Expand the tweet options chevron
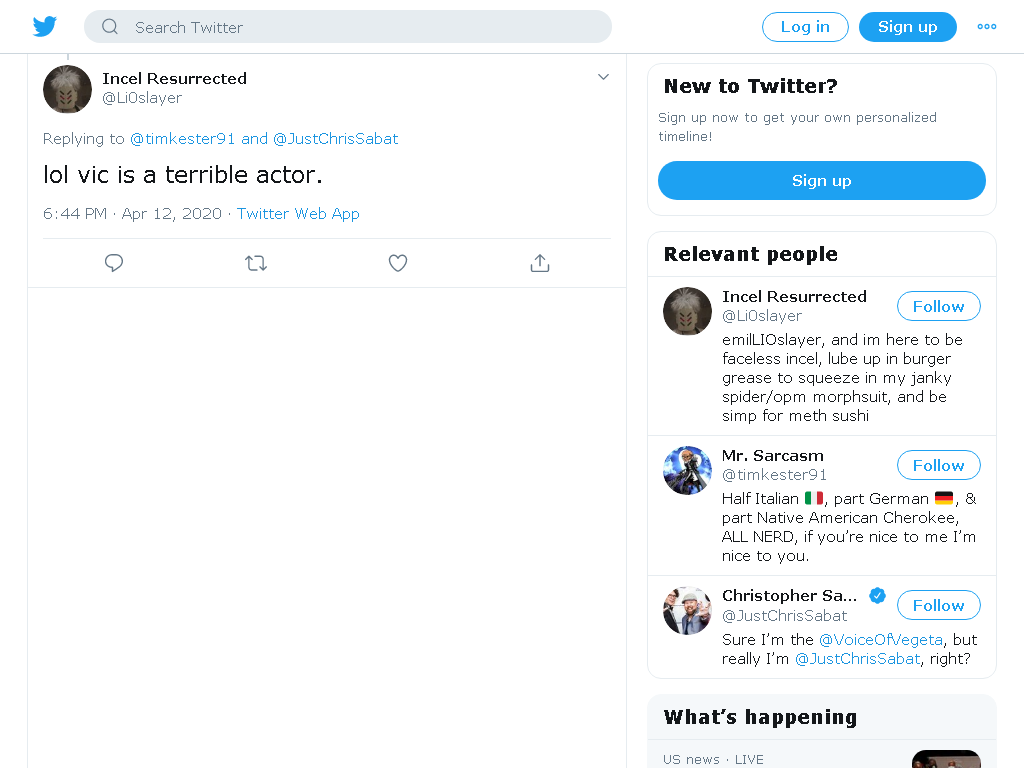This screenshot has width=1024, height=768. (x=603, y=77)
